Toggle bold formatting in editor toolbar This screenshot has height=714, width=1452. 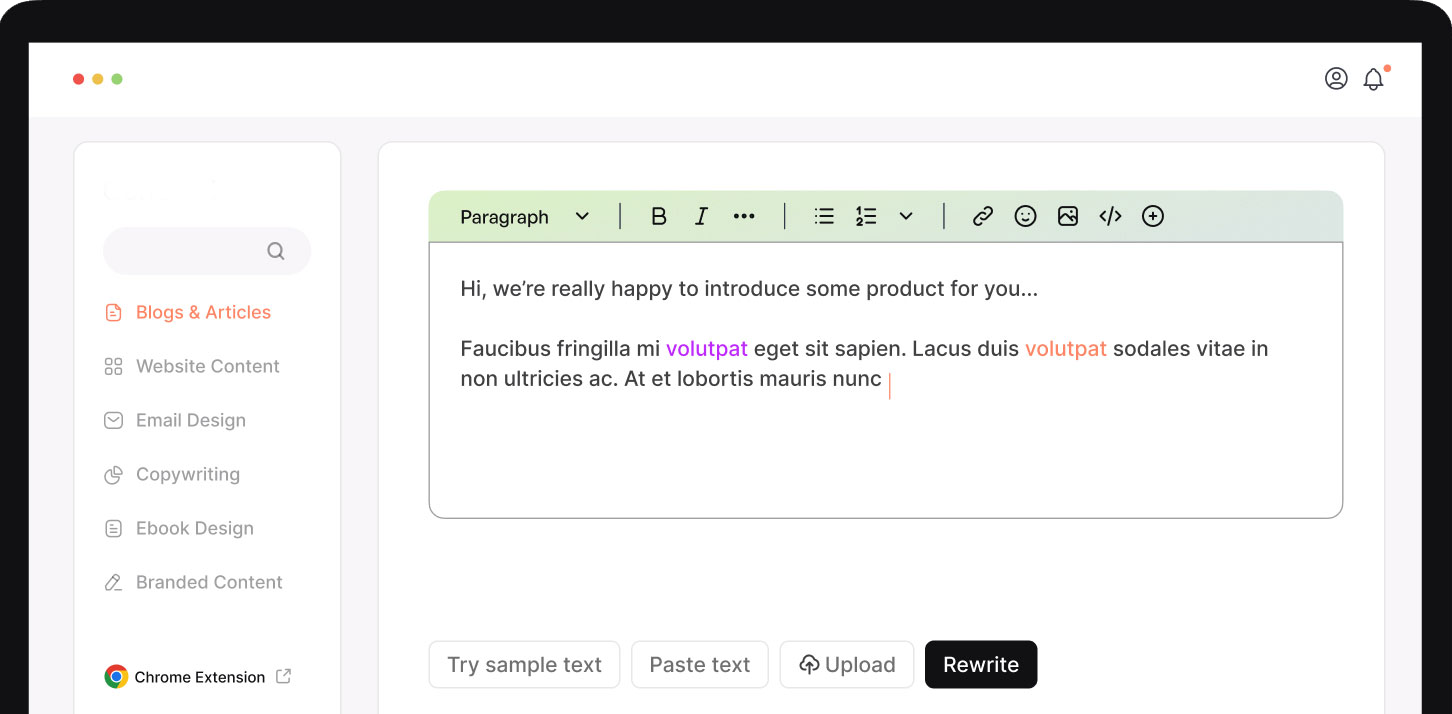click(x=658, y=216)
